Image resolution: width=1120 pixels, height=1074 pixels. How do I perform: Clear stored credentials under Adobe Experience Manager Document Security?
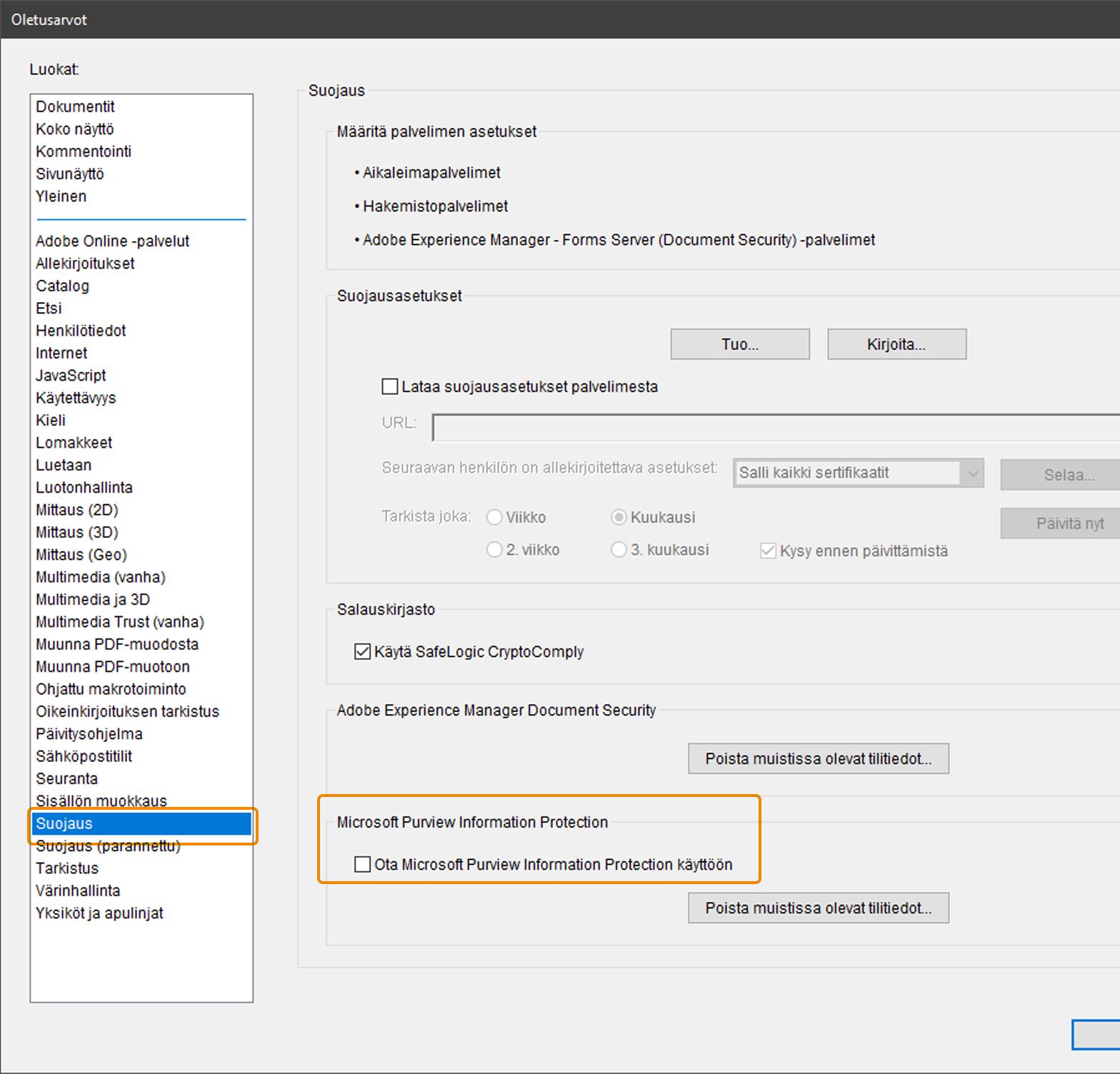(x=819, y=758)
